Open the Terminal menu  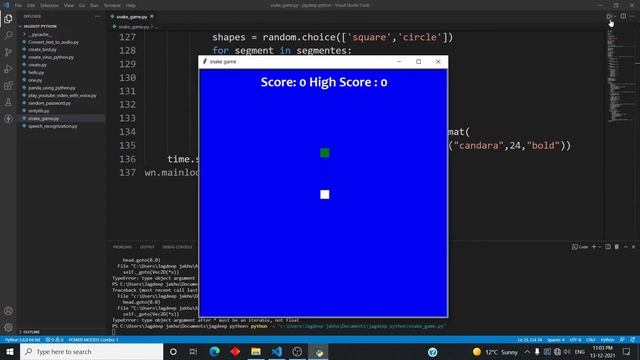click(112, 5)
